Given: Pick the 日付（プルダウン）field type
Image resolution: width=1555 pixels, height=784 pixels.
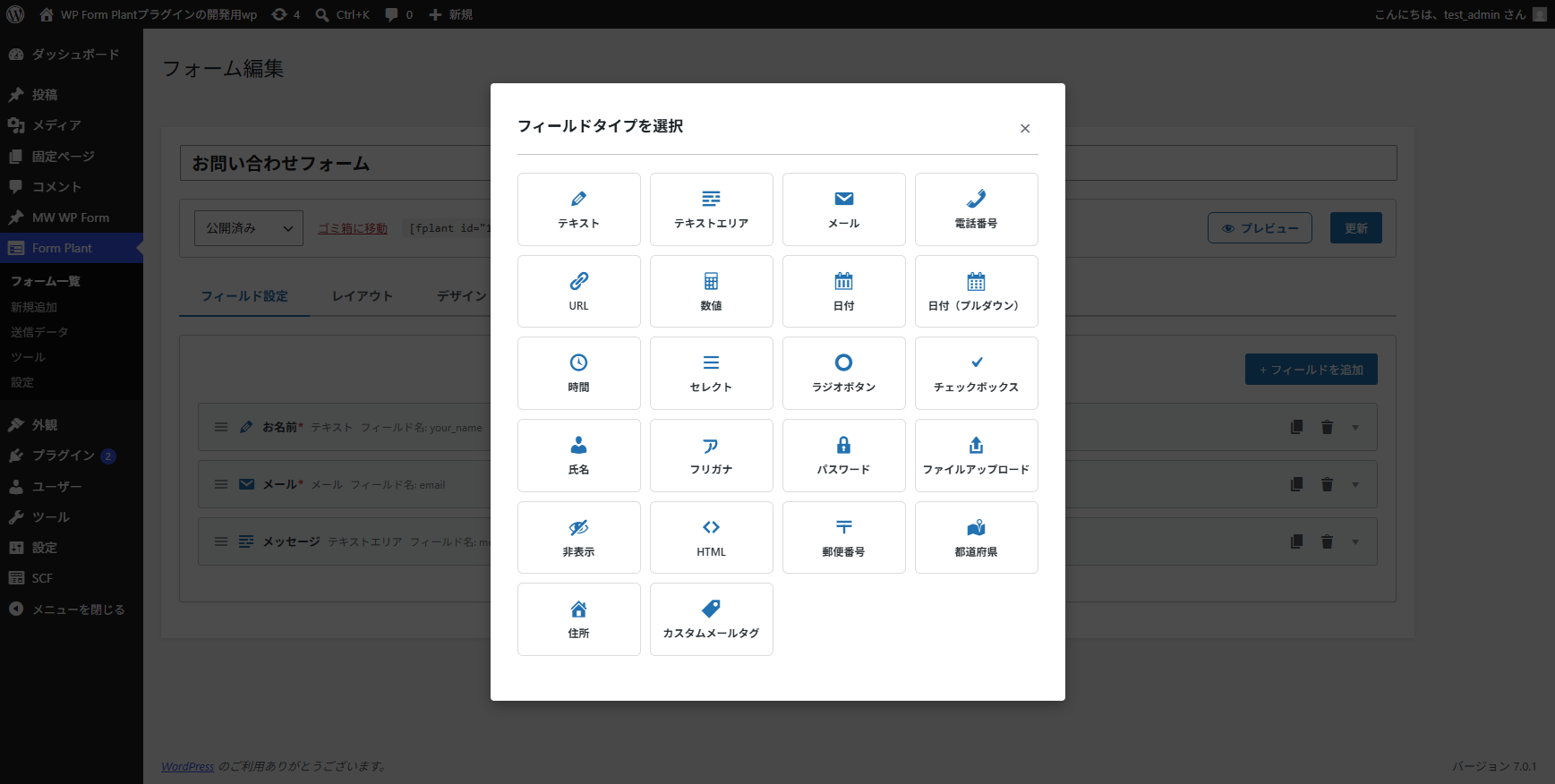Looking at the screenshot, I should click(x=977, y=292).
